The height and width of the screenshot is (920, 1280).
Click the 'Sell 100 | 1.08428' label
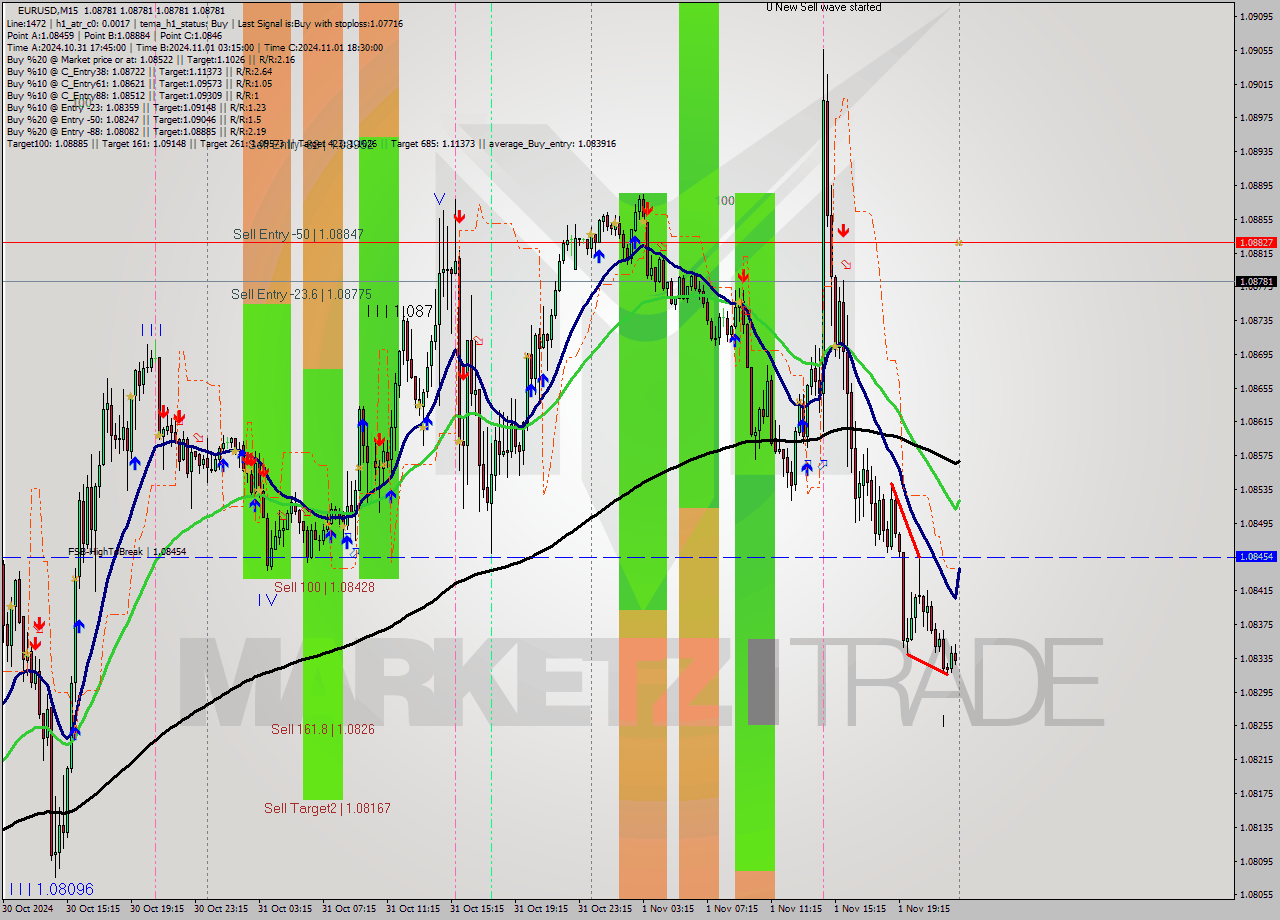coord(324,587)
